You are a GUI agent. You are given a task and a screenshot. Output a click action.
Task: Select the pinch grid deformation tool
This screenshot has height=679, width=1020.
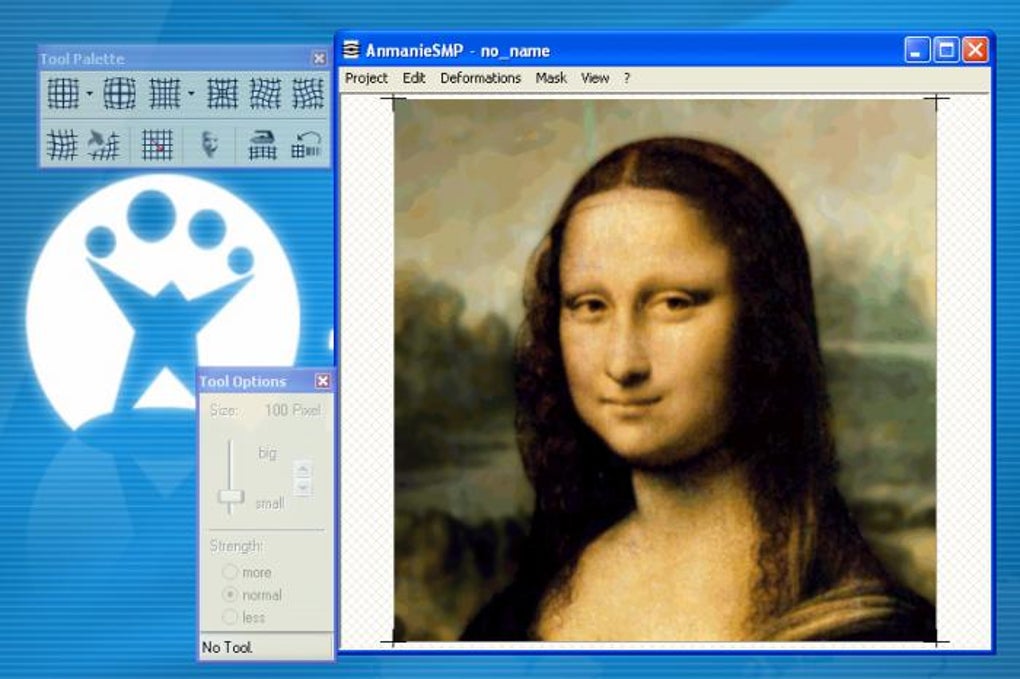(x=222, y=93)
